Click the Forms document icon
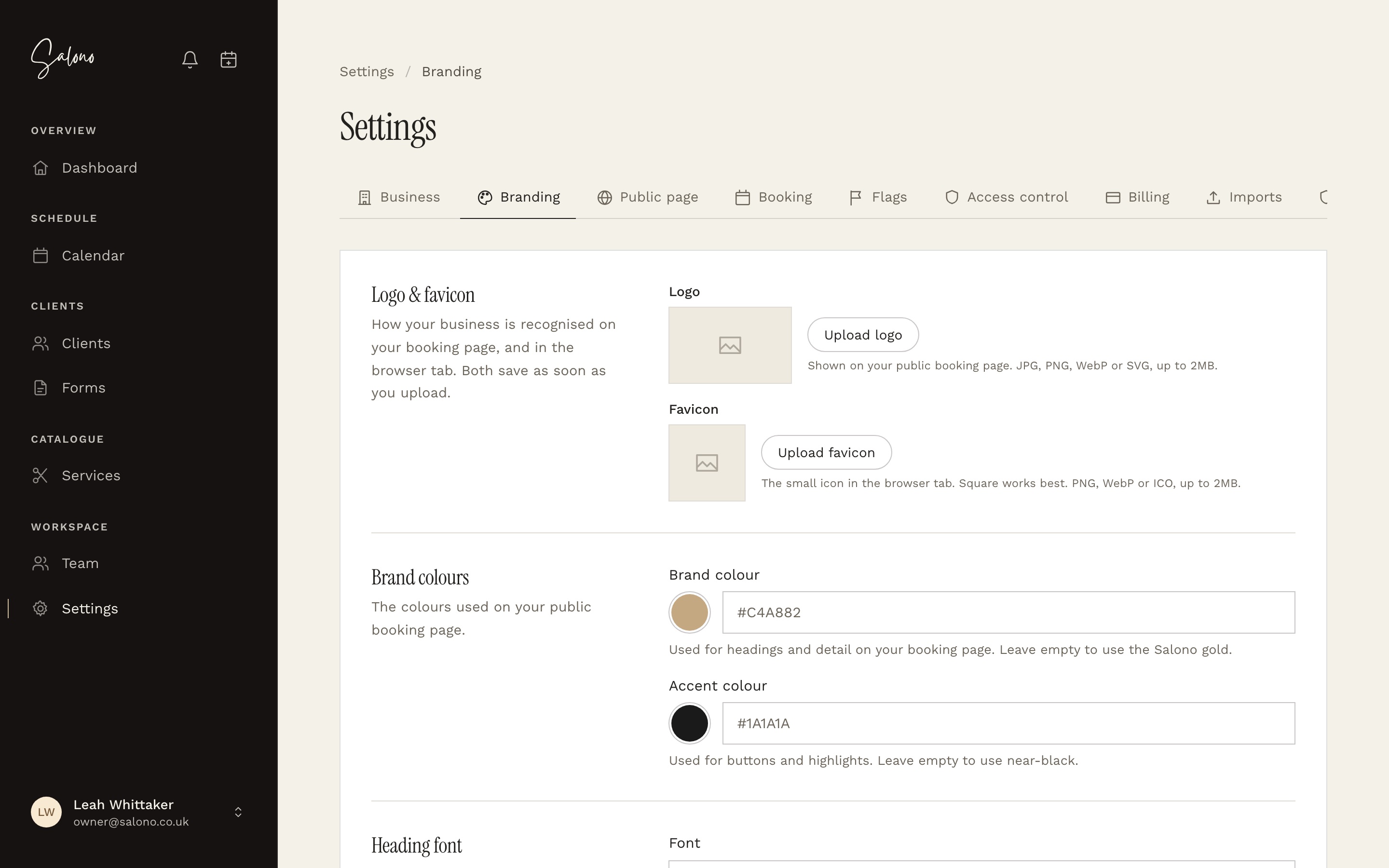The height and width of the screenshot is (868, 1389). point(40,388)
